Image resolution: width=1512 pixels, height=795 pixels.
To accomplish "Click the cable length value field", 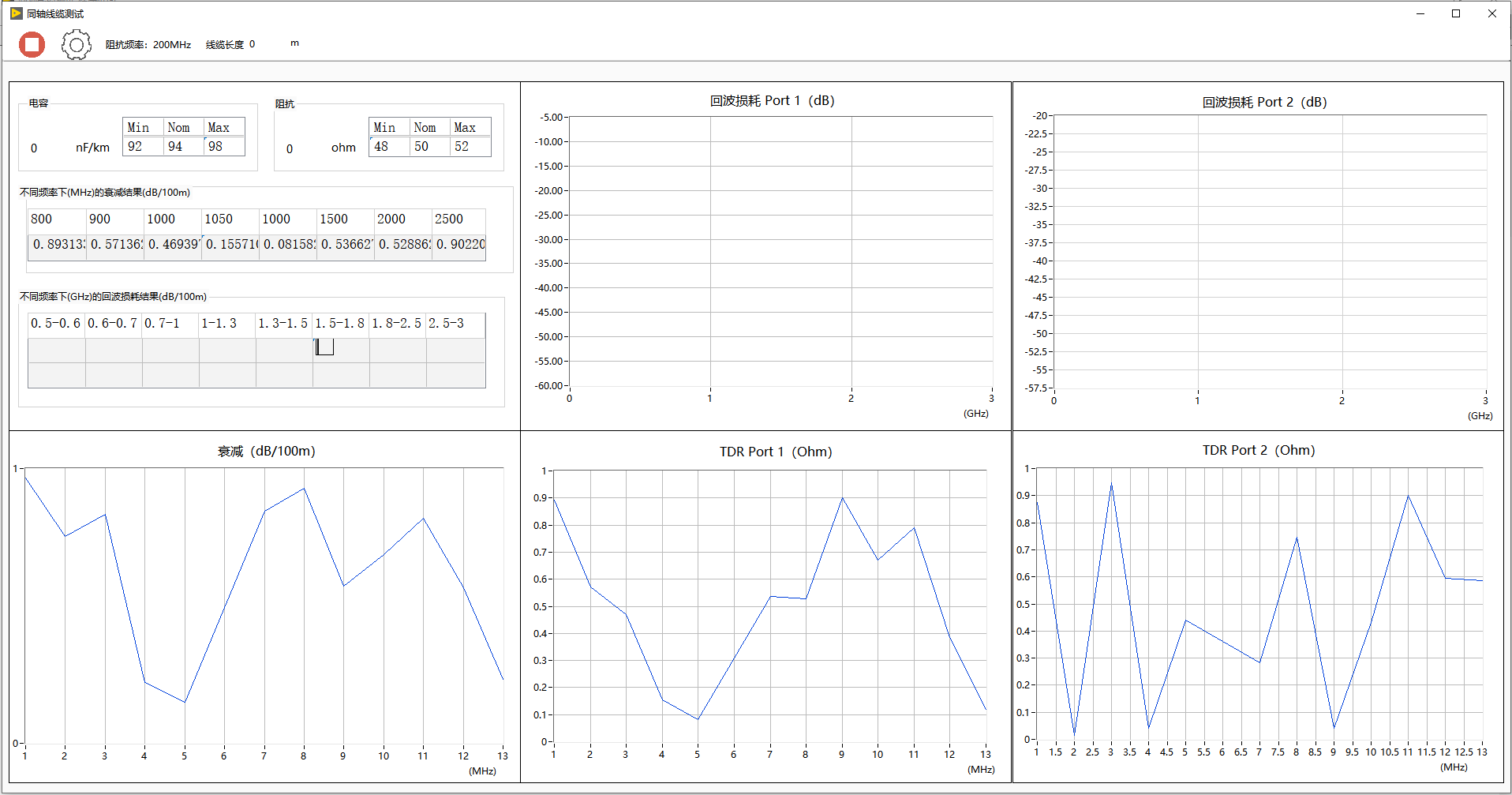I will click(253, 45).
